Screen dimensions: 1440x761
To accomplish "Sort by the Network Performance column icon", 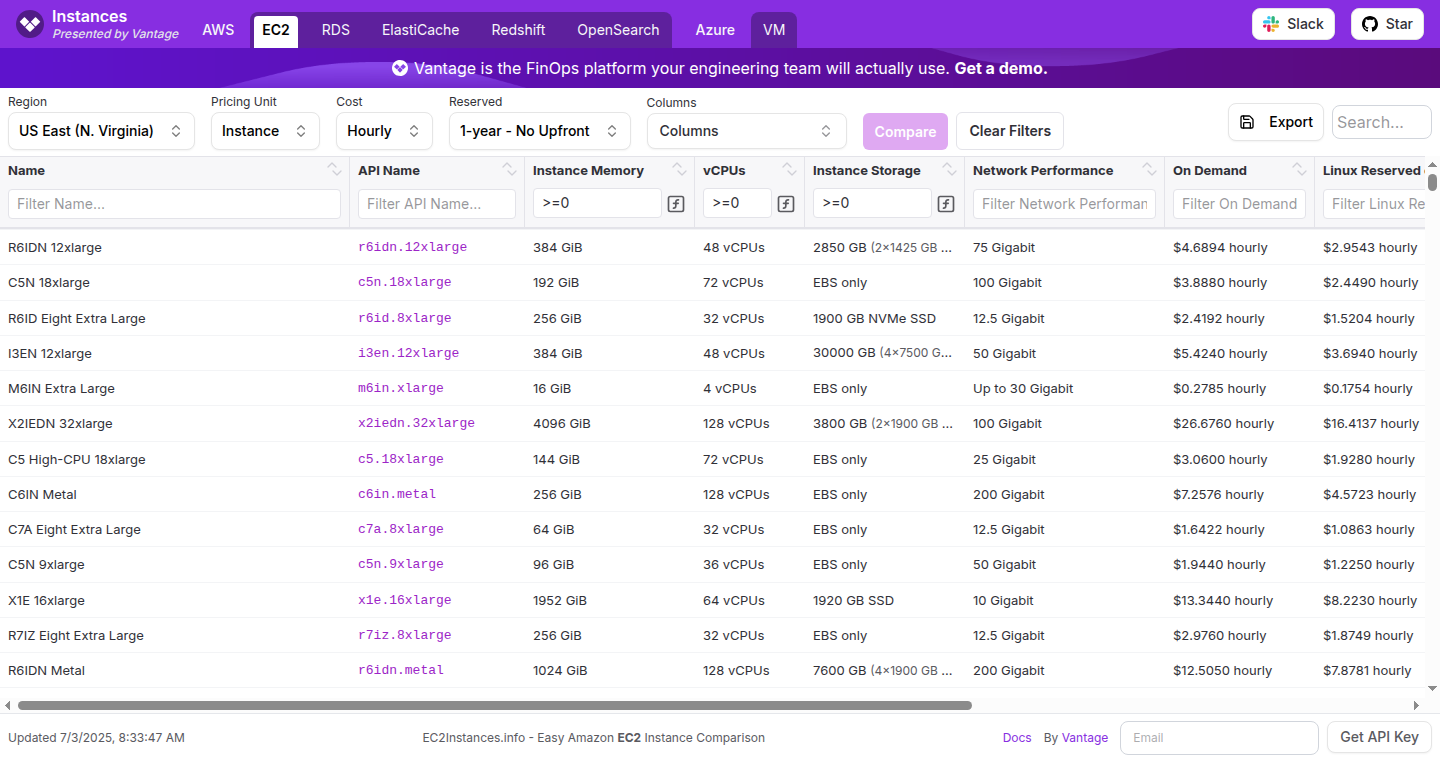I will coord(1150,170).
